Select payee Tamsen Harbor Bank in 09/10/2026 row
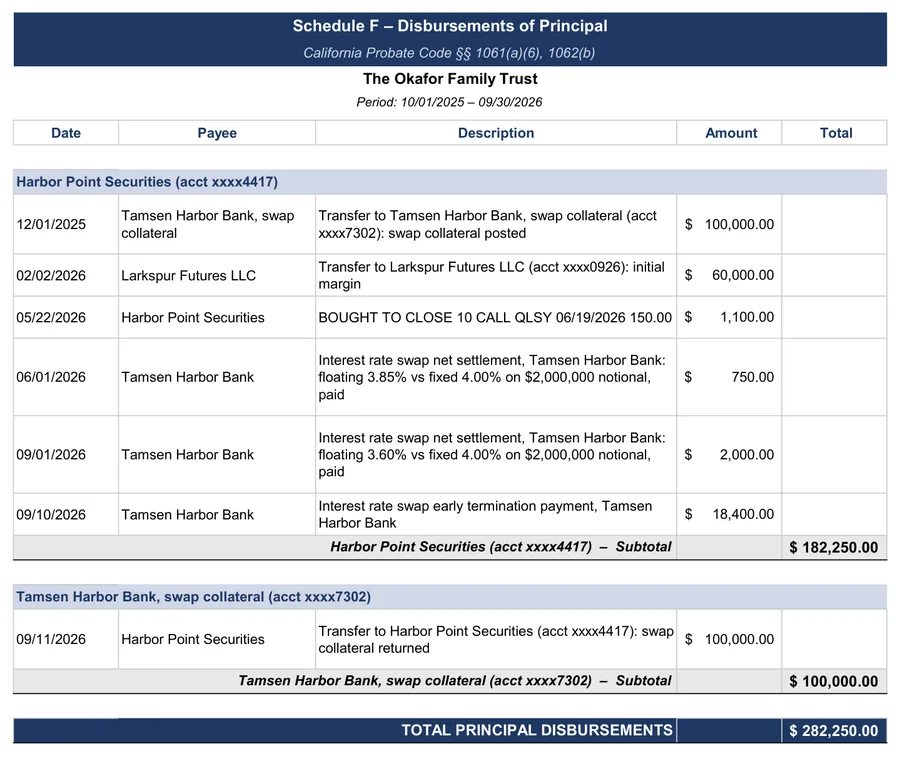The width and height of the screenshot is (900, 767). (x=187, y=514)
